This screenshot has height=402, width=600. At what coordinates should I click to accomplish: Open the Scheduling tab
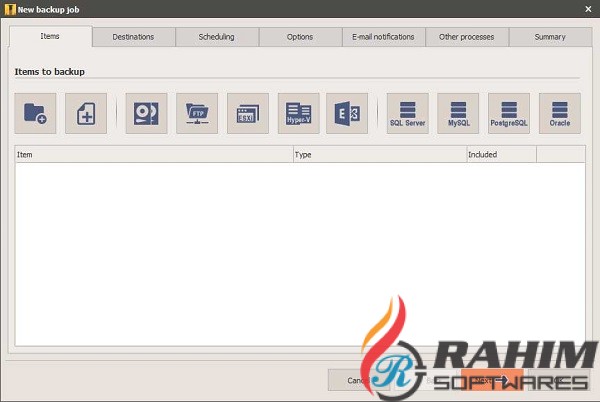click(217, 37)
